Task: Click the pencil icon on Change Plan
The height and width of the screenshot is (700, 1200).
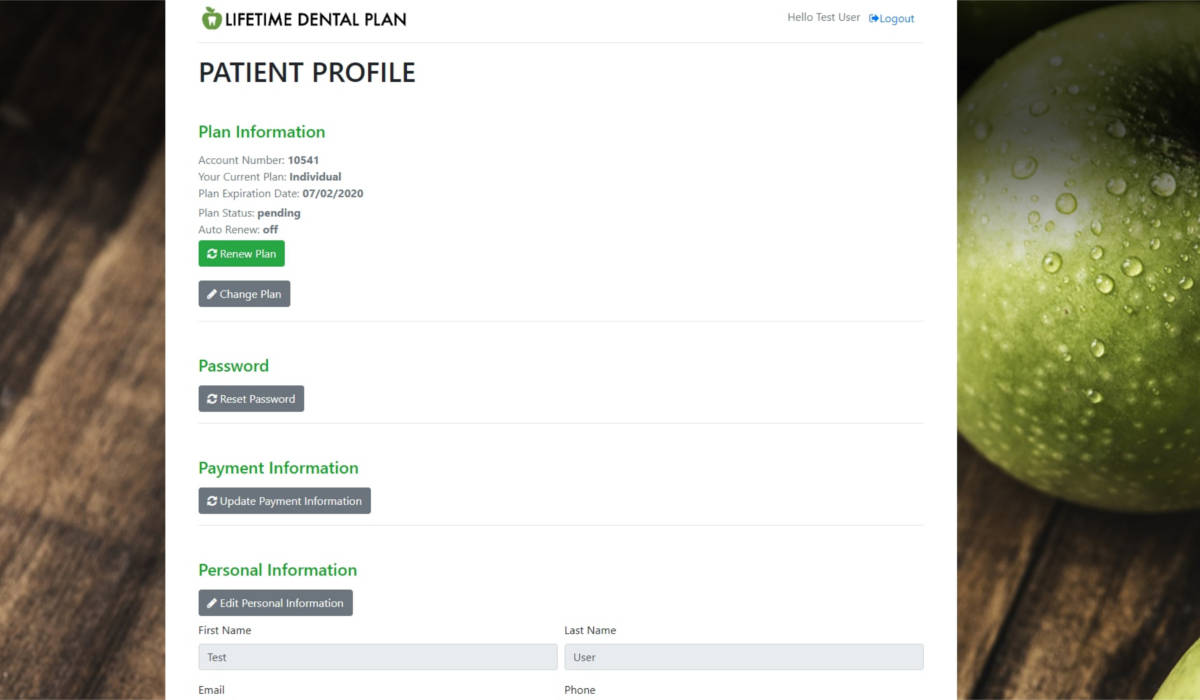Action: pyautogui.click(x=212, y=295)
